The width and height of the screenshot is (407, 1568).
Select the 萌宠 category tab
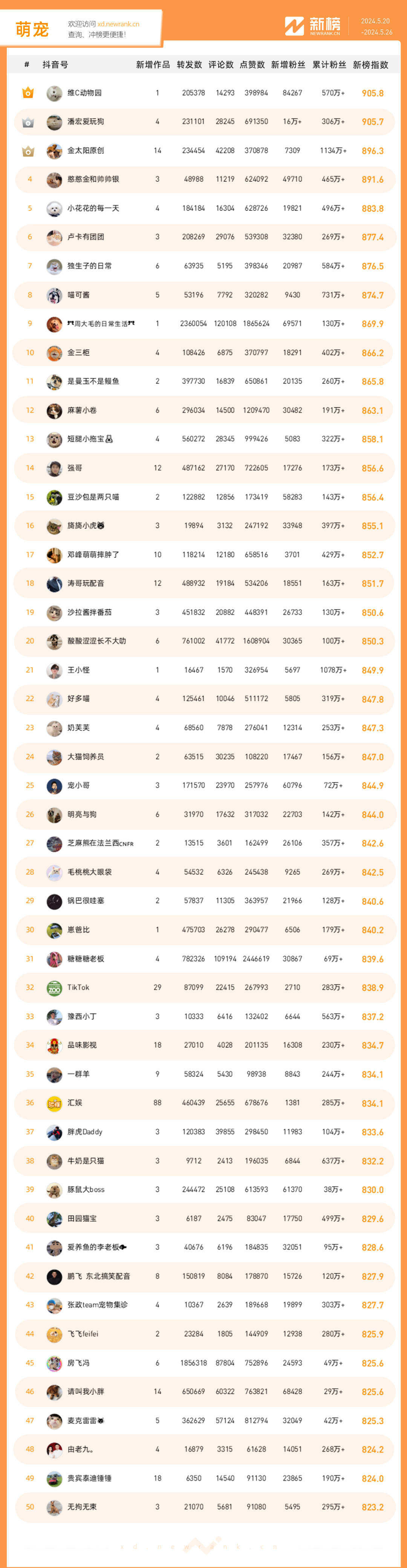click(32, 29)
